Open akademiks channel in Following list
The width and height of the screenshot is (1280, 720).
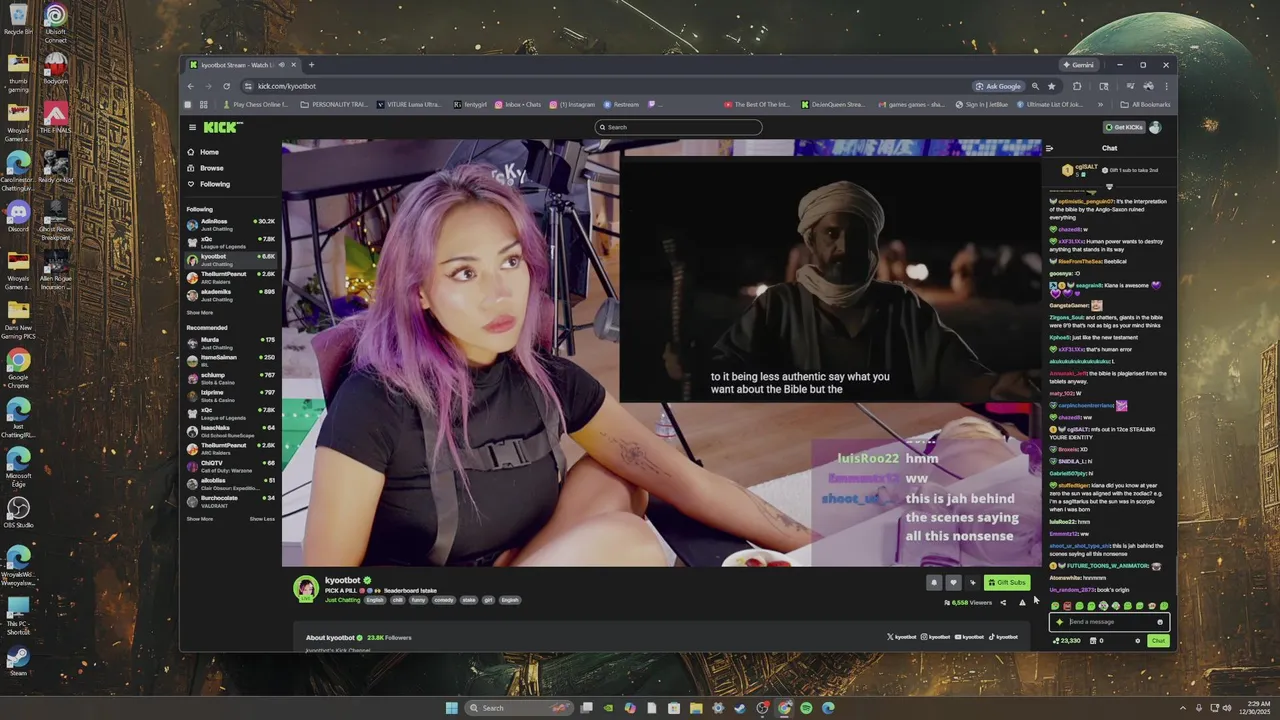(230, 295)
